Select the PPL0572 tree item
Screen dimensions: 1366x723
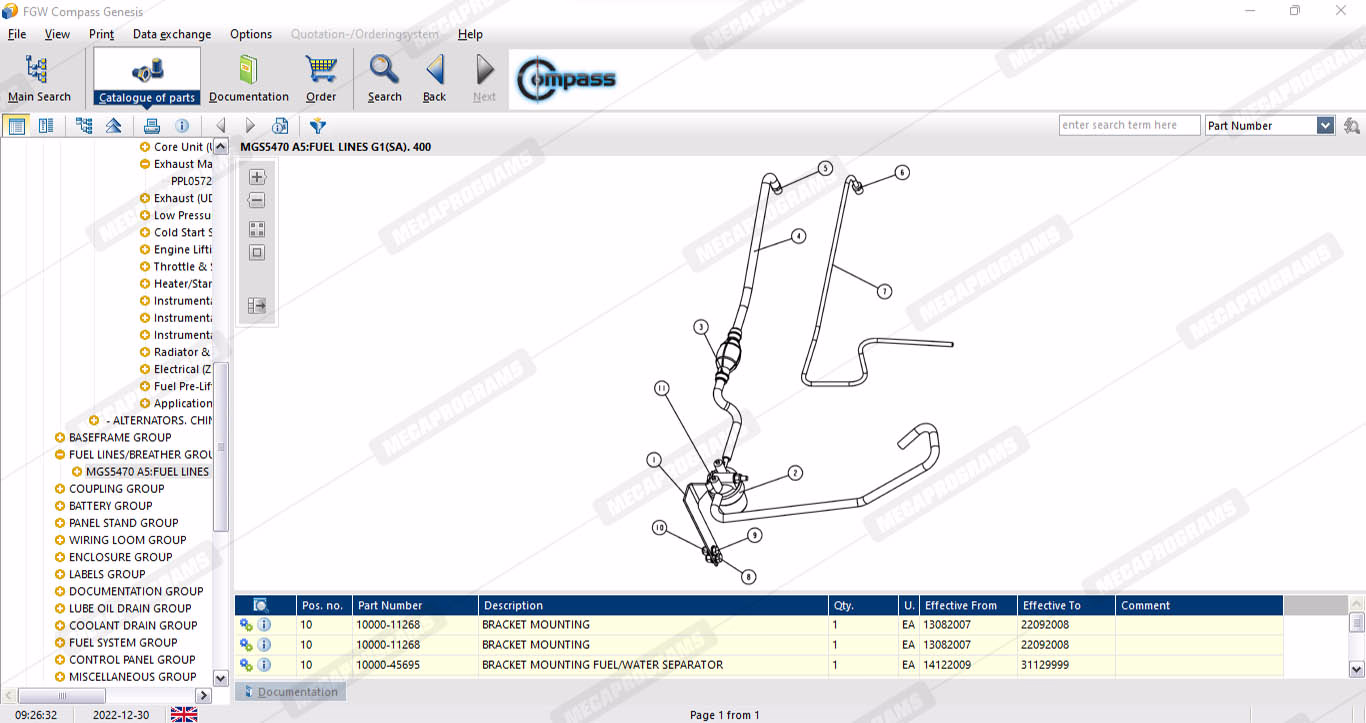191,181
